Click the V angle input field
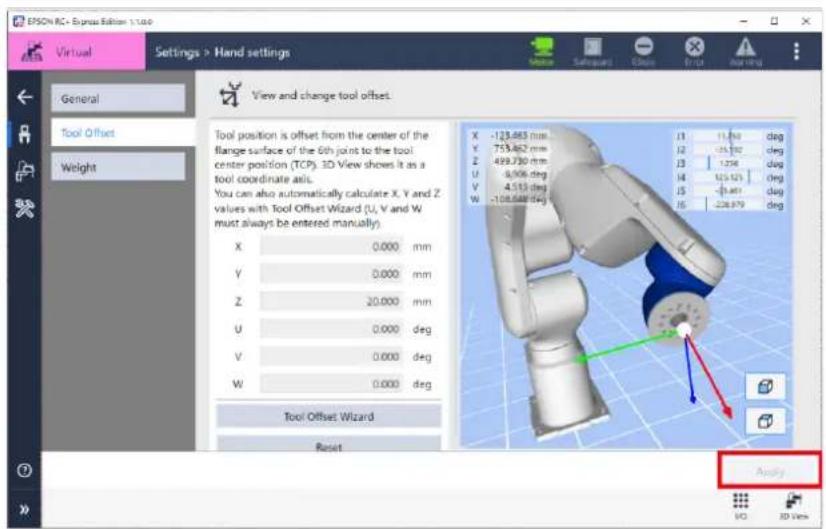This screenshot has width=826, height=529. [x=331, y=356]
